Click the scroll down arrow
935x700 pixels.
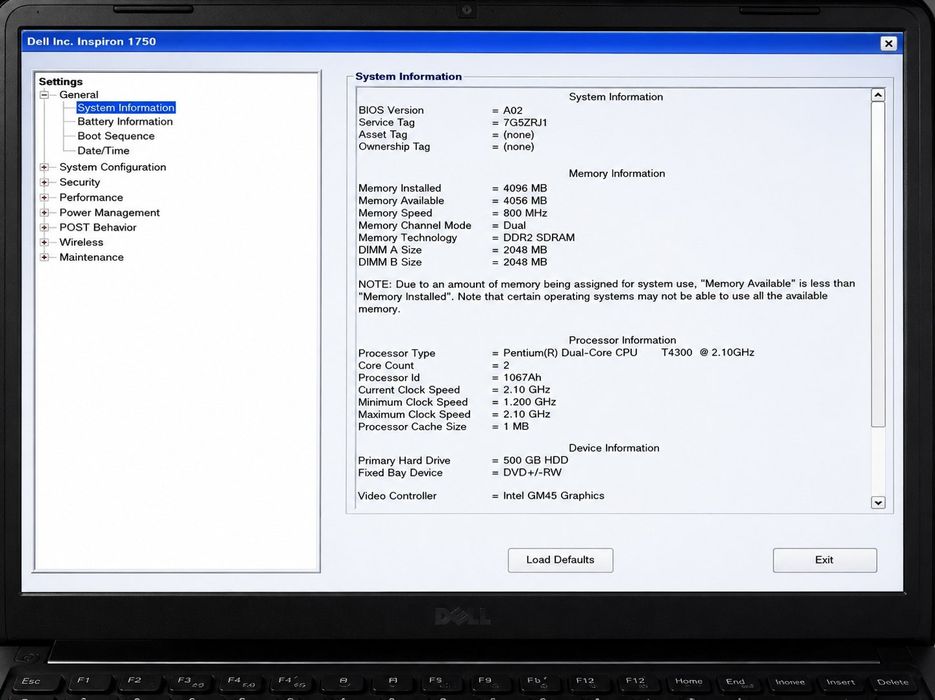(878, 503)
